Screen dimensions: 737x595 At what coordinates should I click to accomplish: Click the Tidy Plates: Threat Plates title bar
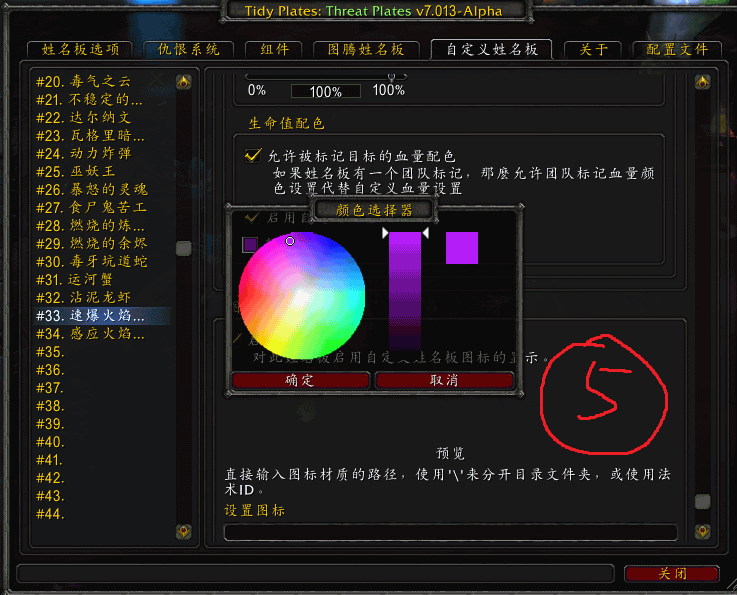(374, 11)
